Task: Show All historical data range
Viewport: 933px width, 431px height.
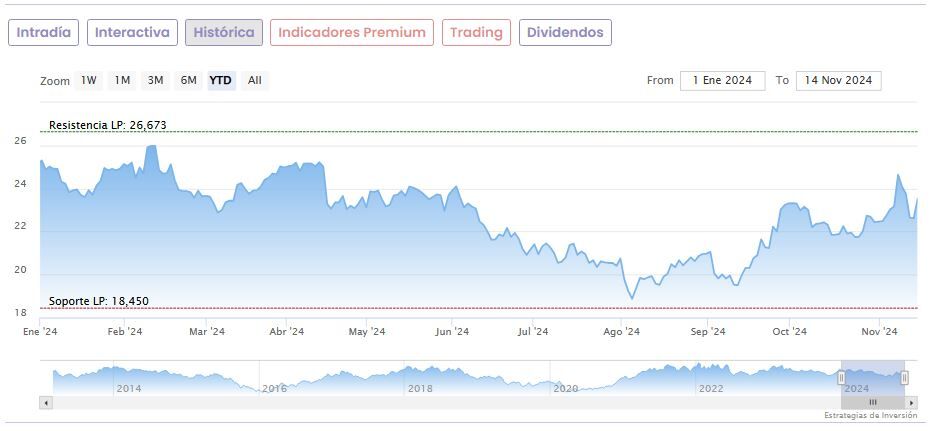Action: click(x=255, y=80)
